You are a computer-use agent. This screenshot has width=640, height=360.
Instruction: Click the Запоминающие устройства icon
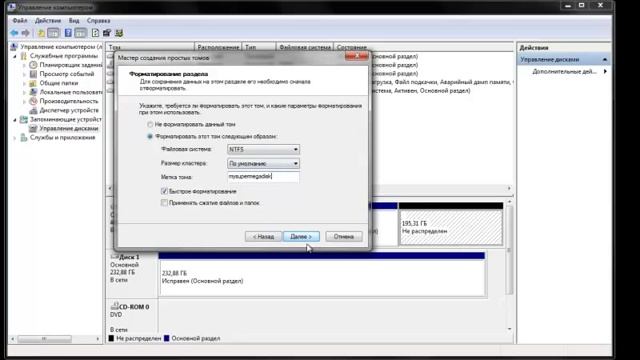pyautogui.click(x=24, y=119)
